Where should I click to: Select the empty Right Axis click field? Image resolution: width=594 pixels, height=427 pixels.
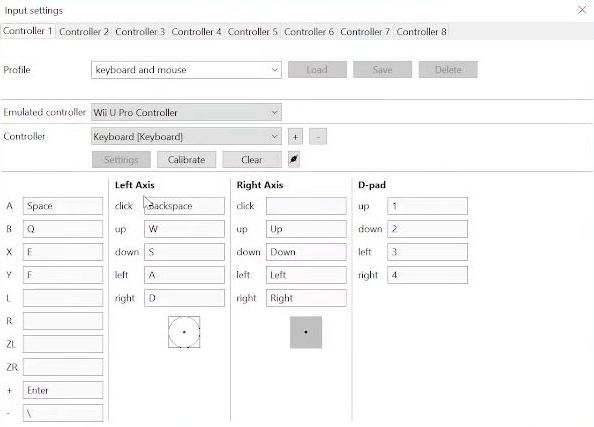click(x=306, y=206)
